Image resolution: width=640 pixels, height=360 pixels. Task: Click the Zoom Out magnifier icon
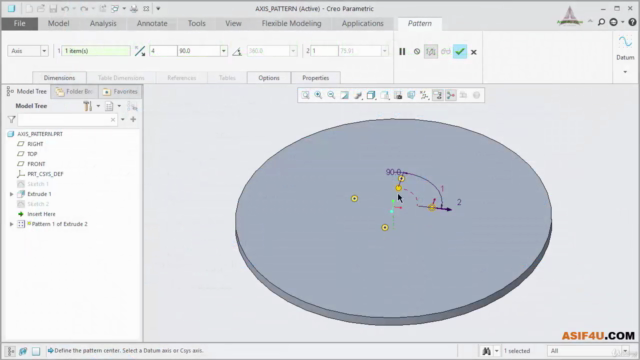pyautogui.click(x=331, y=95)
